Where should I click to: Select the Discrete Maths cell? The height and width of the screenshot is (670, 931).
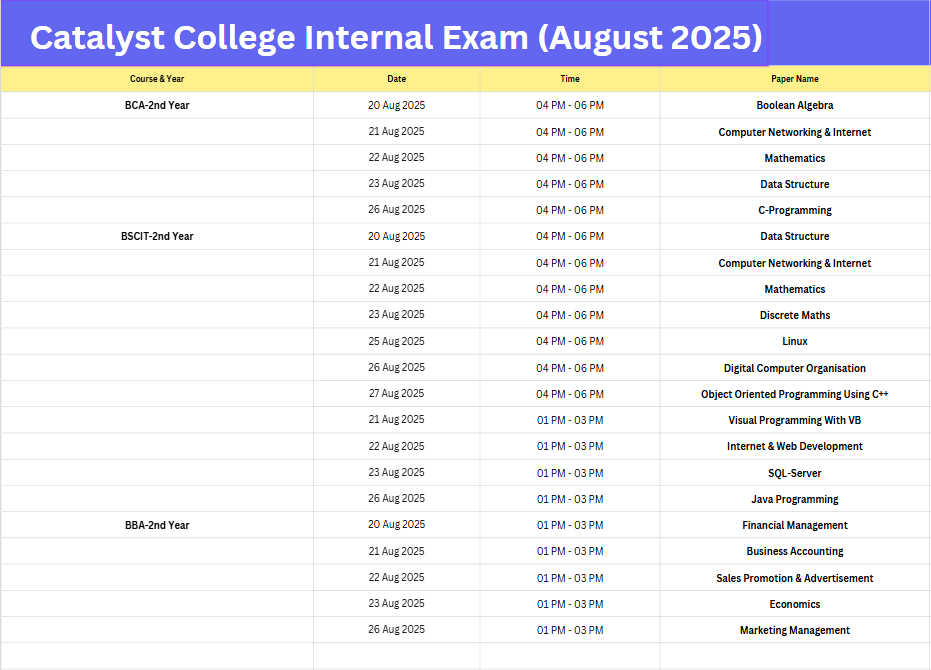pos(795,315)
